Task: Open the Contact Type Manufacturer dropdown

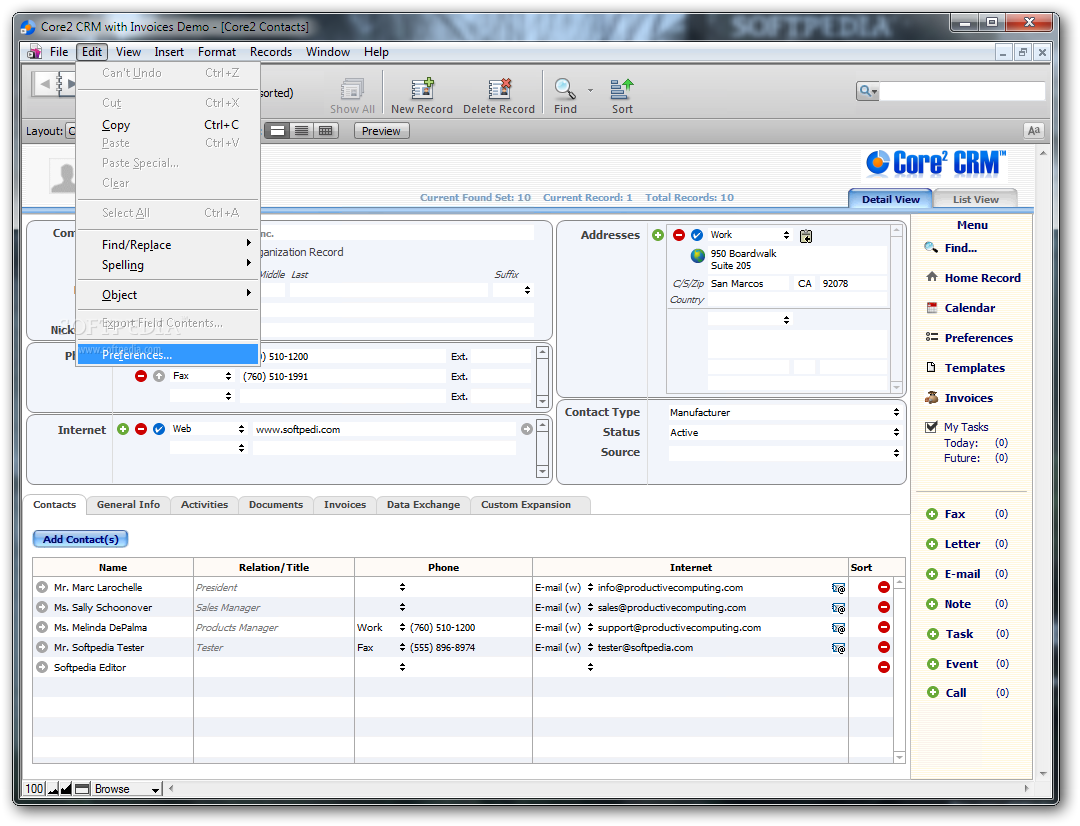Action: point(785,412)
